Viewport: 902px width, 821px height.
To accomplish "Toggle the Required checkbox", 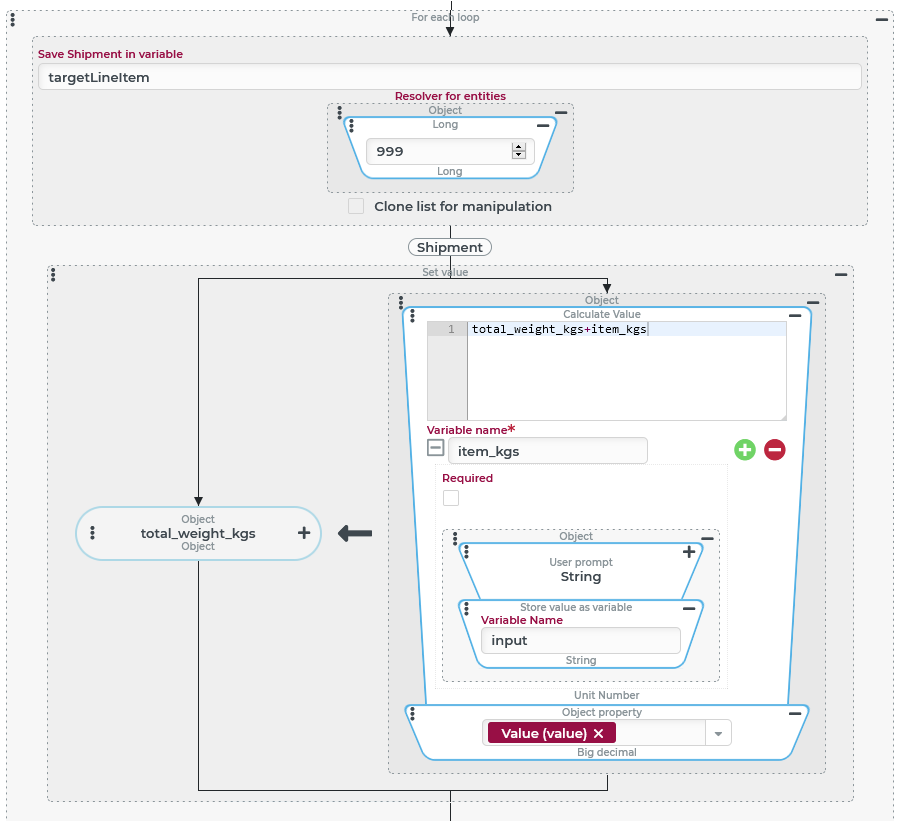I will [451, 498].
